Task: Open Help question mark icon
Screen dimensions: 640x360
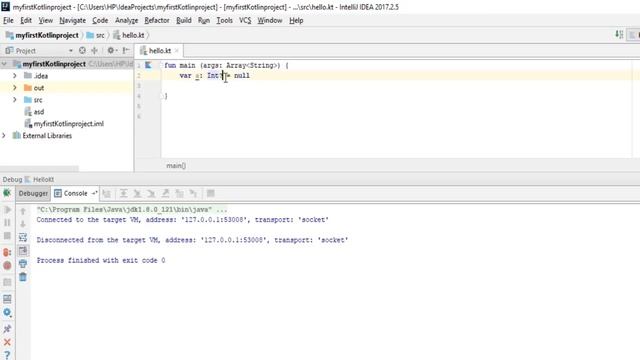Action: 7,355
